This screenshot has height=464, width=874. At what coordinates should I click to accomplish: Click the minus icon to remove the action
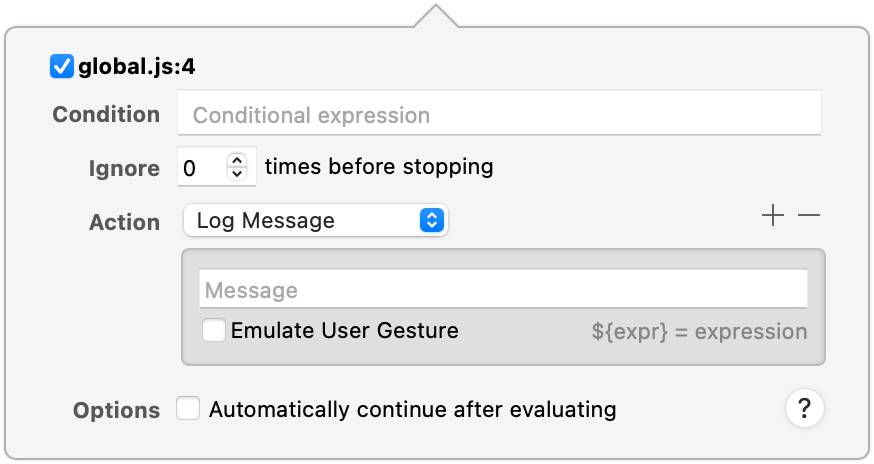click(x=809, y=216)
